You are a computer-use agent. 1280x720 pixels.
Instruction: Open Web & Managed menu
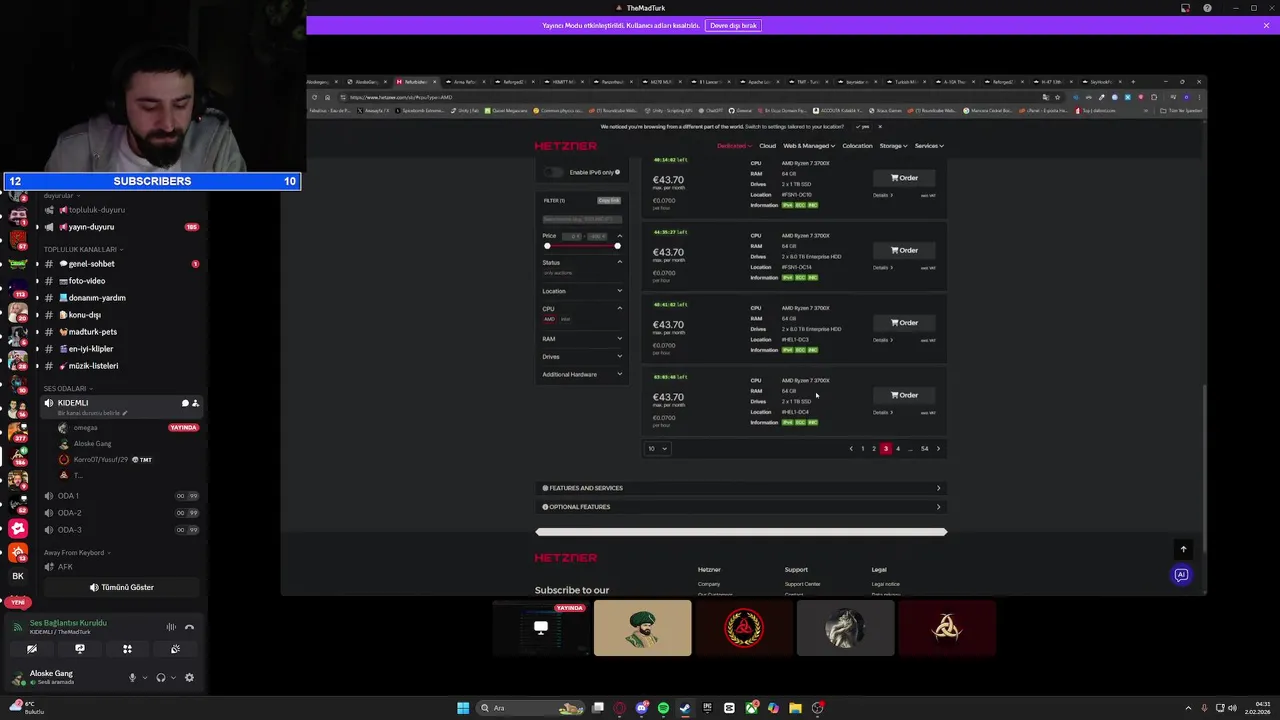[x=809, y=146]
